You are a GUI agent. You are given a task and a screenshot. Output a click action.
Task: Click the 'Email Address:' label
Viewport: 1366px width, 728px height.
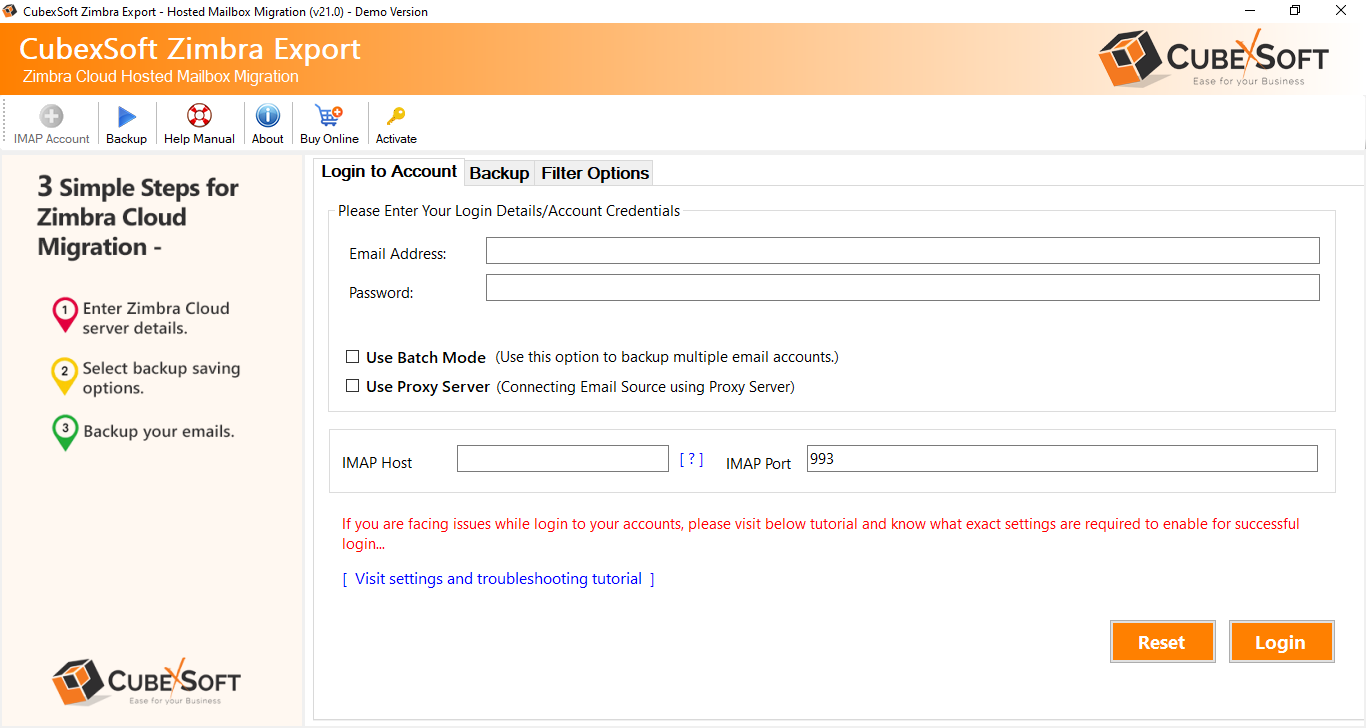[398, 254]
